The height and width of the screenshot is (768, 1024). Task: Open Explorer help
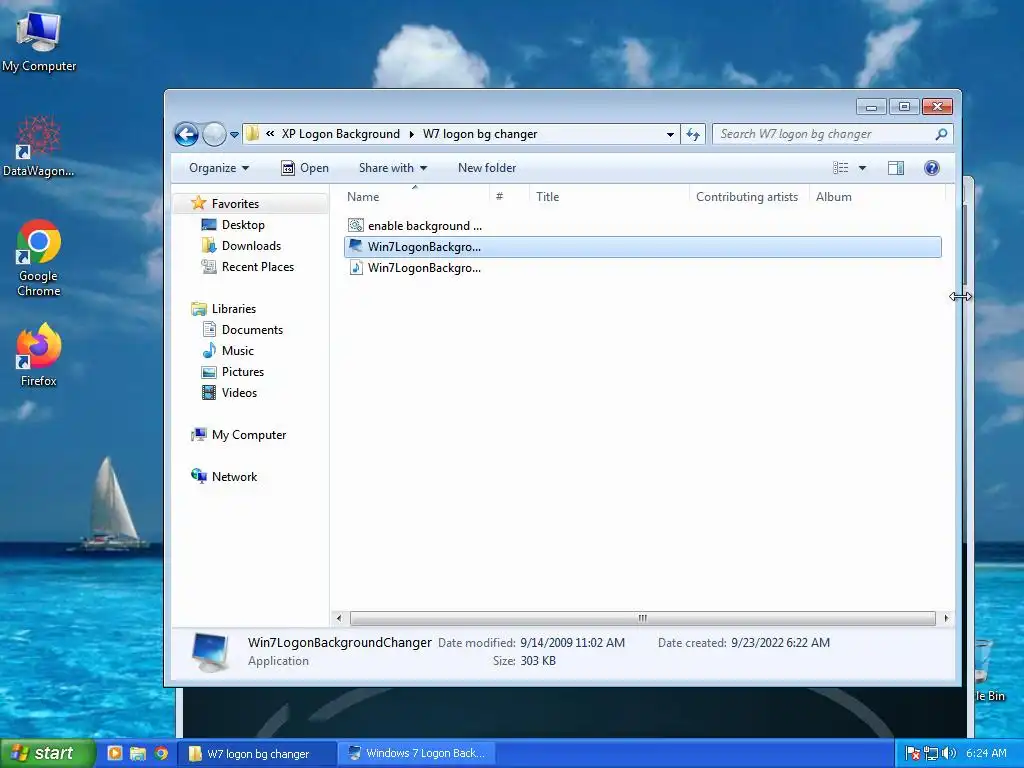pyautogui.click(x=932, y=168)
